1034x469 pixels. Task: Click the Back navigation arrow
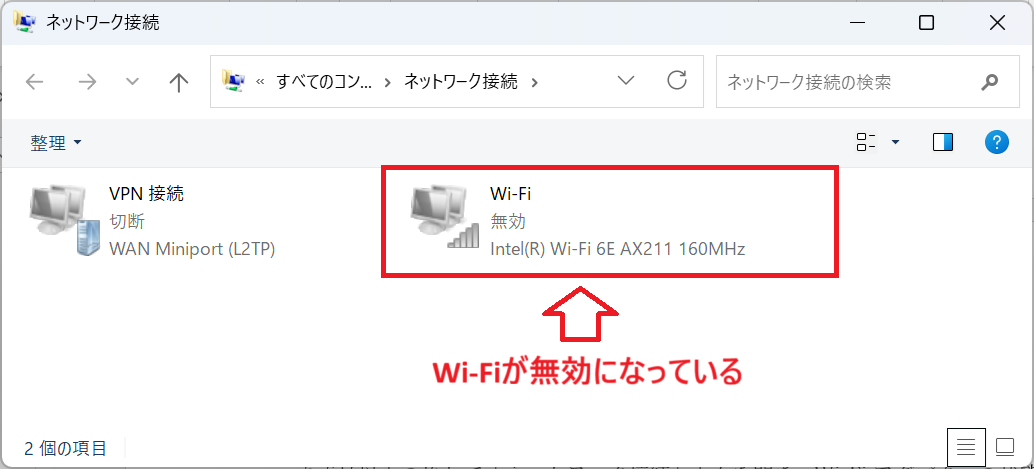(x=35, y=82)
